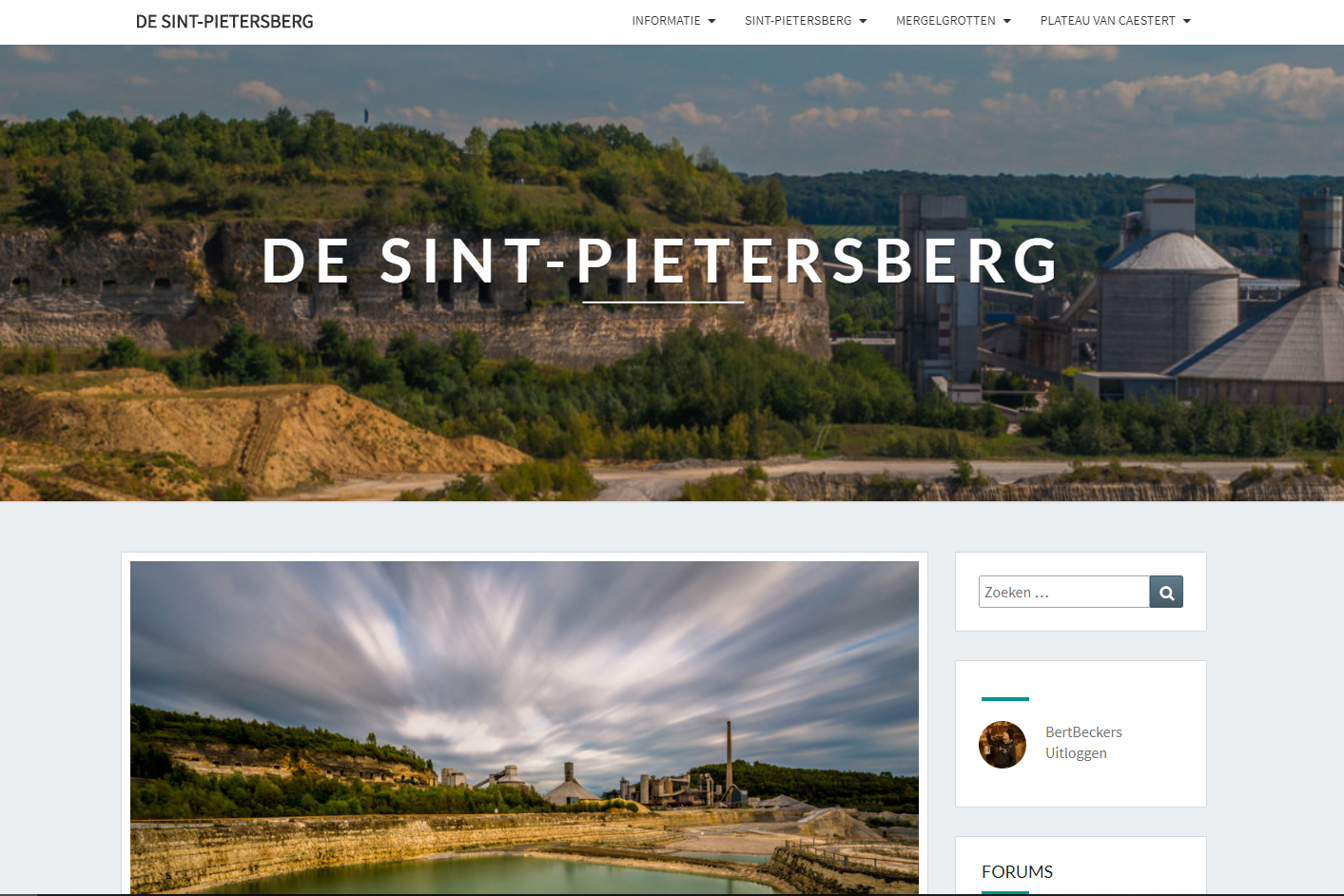
Task: Click the user profile widget panel
Action: click(1081, 733)
